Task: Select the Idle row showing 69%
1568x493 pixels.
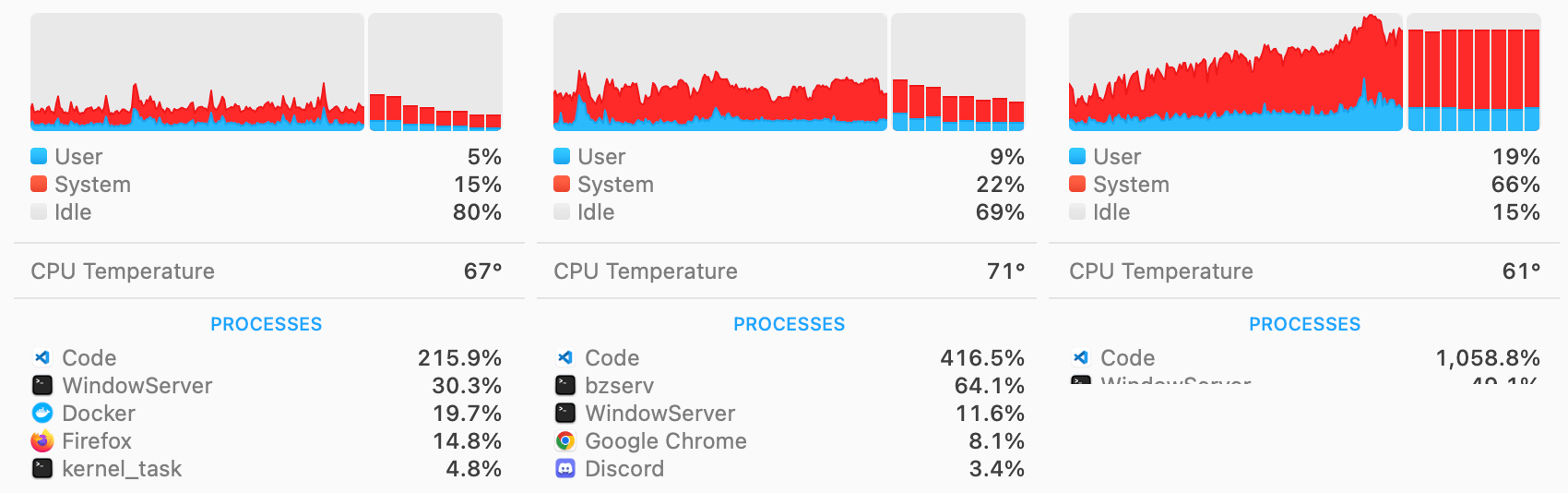Action: [x=789, y=212]
